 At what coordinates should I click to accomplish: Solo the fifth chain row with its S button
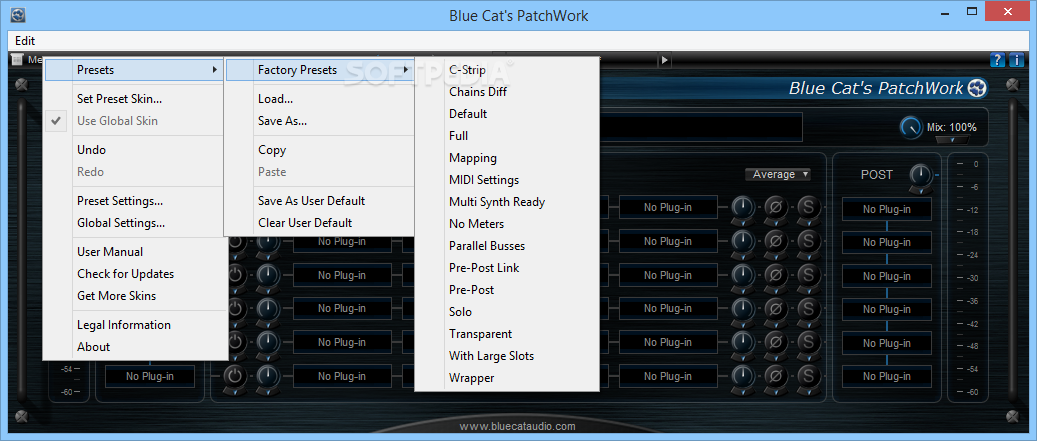click(x=808, y=342)
